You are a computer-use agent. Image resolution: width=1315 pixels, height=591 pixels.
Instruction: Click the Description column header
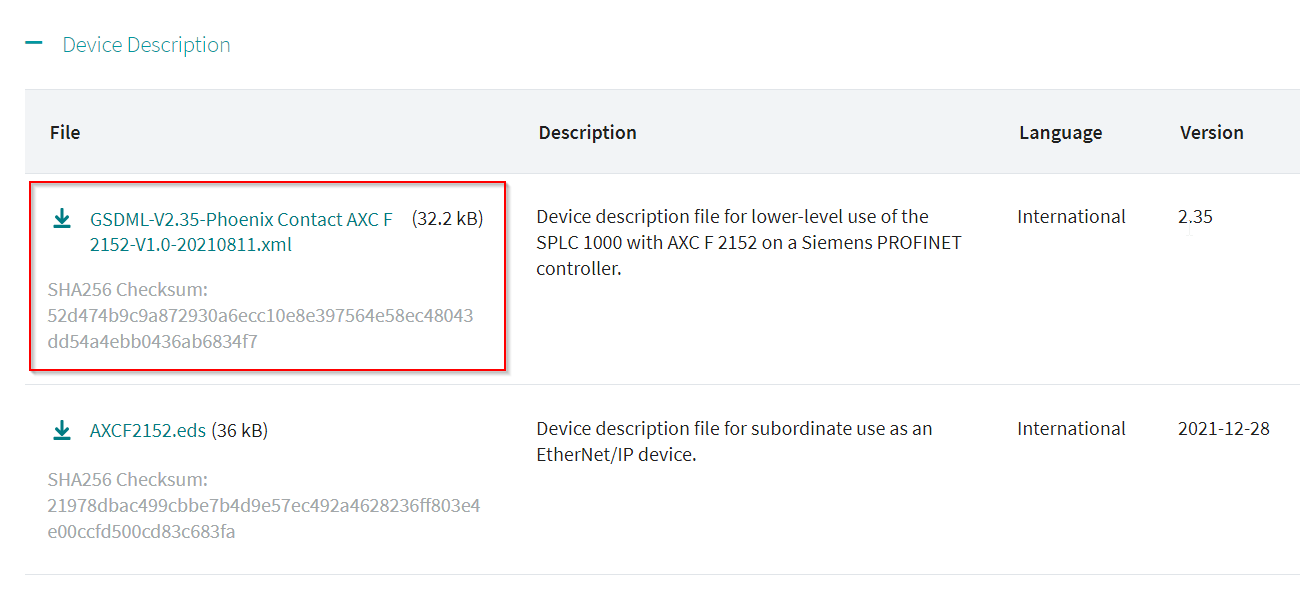pos(587,132)
